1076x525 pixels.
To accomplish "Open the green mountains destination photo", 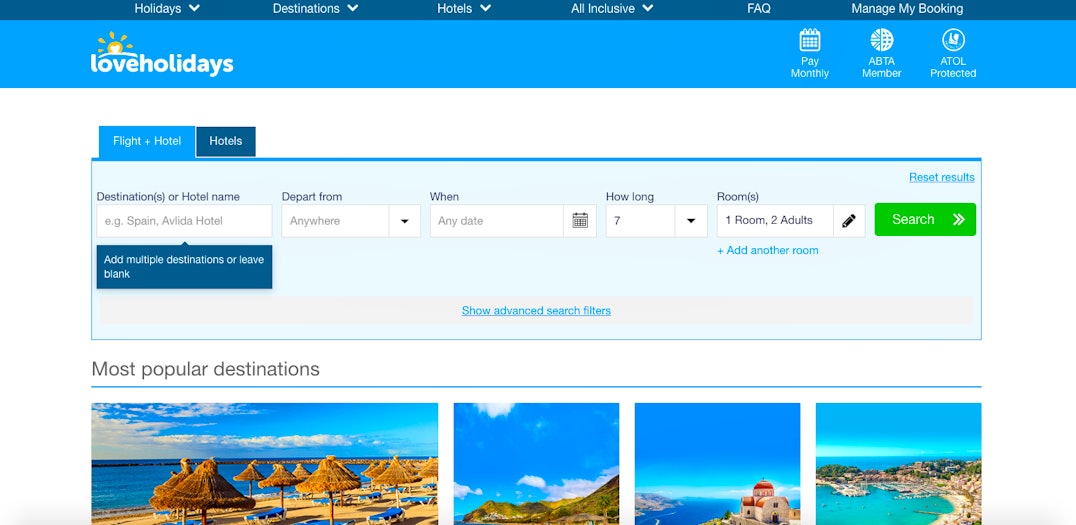I will (x=536, y=464).
